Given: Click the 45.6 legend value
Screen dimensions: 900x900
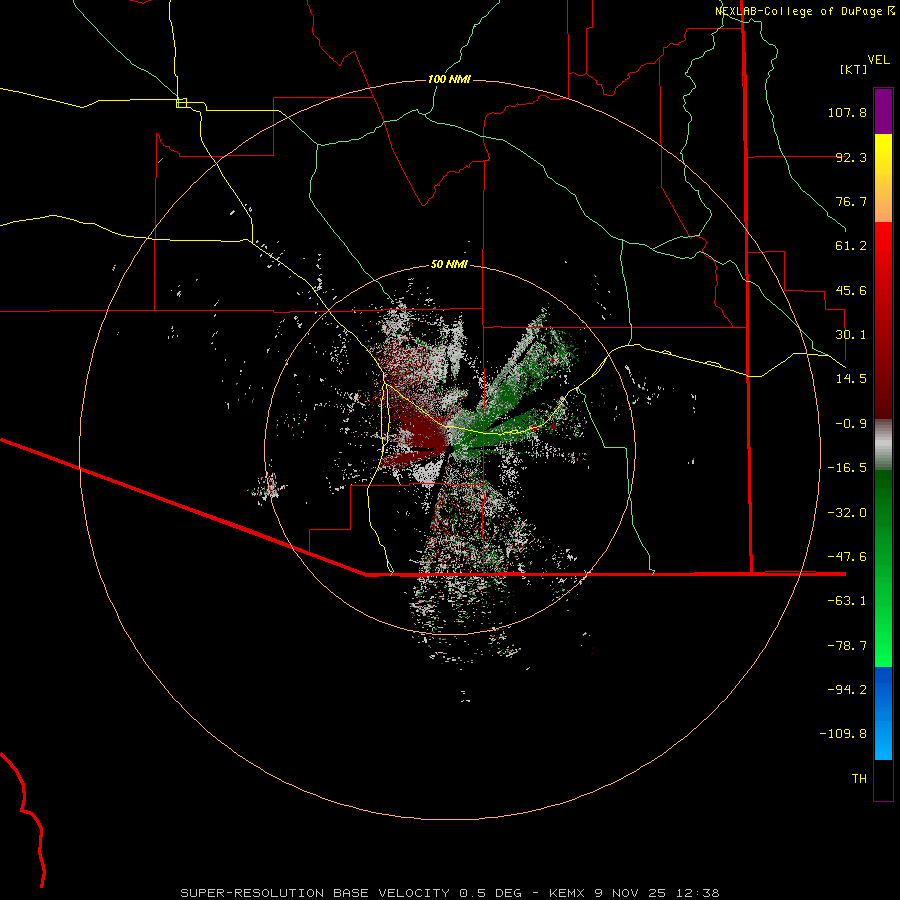Looking at the screenshot, I should click(x=851, y=290).
